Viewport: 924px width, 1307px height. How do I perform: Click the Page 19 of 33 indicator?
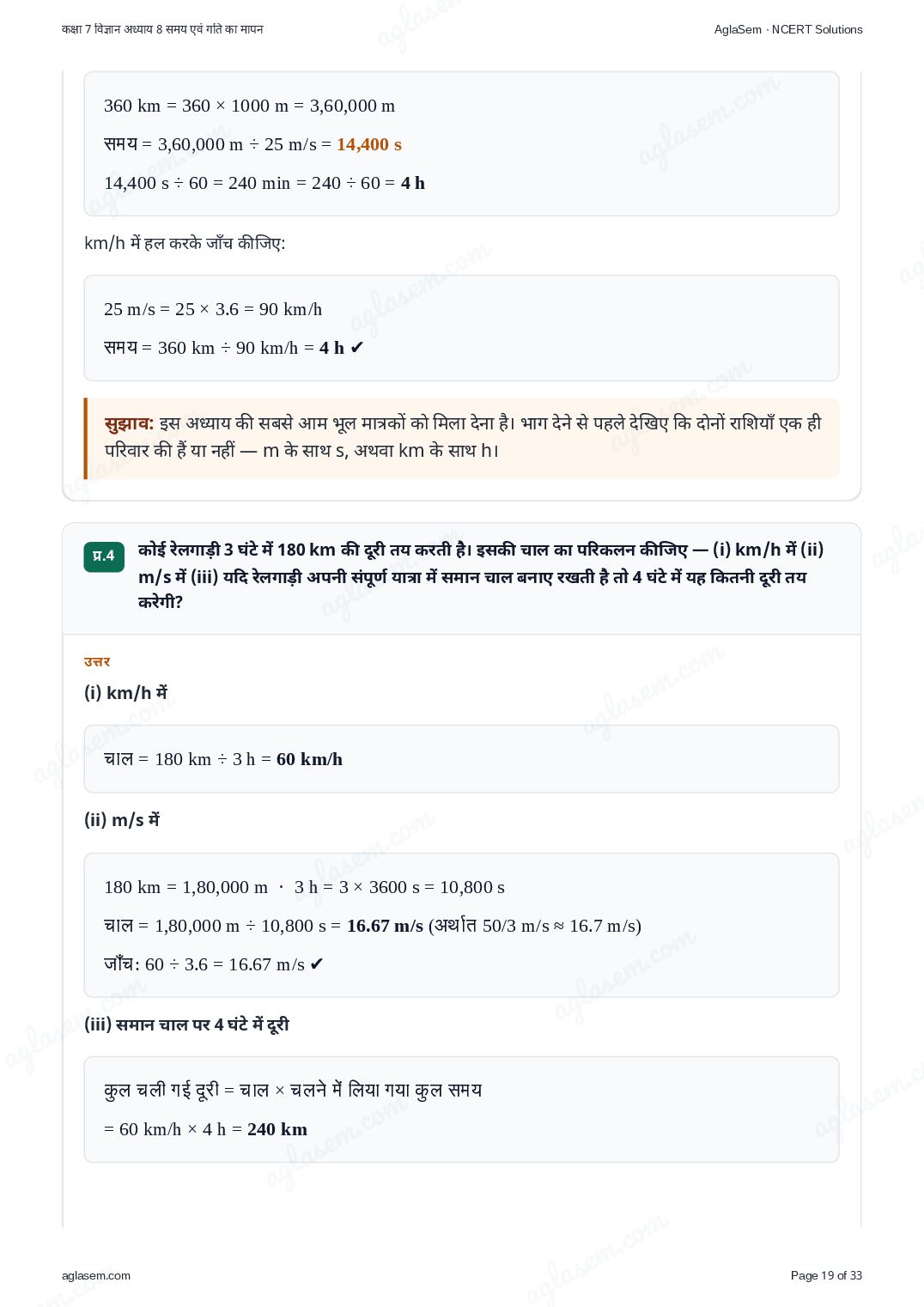(x=826, y=1275)
